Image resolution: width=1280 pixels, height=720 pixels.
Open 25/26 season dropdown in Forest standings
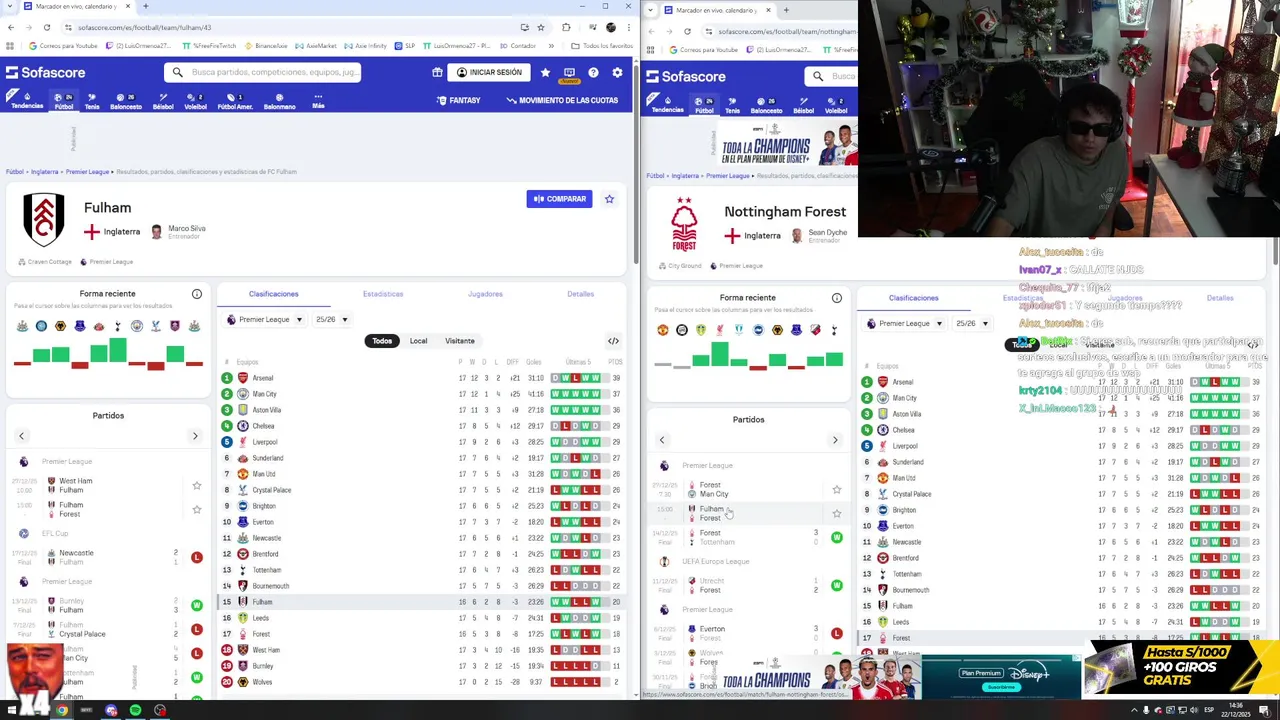coord(972,324)
